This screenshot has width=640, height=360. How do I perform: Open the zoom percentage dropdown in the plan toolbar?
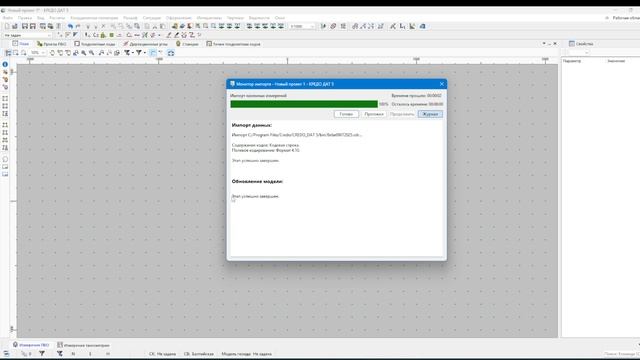click(x=38, y=53)
